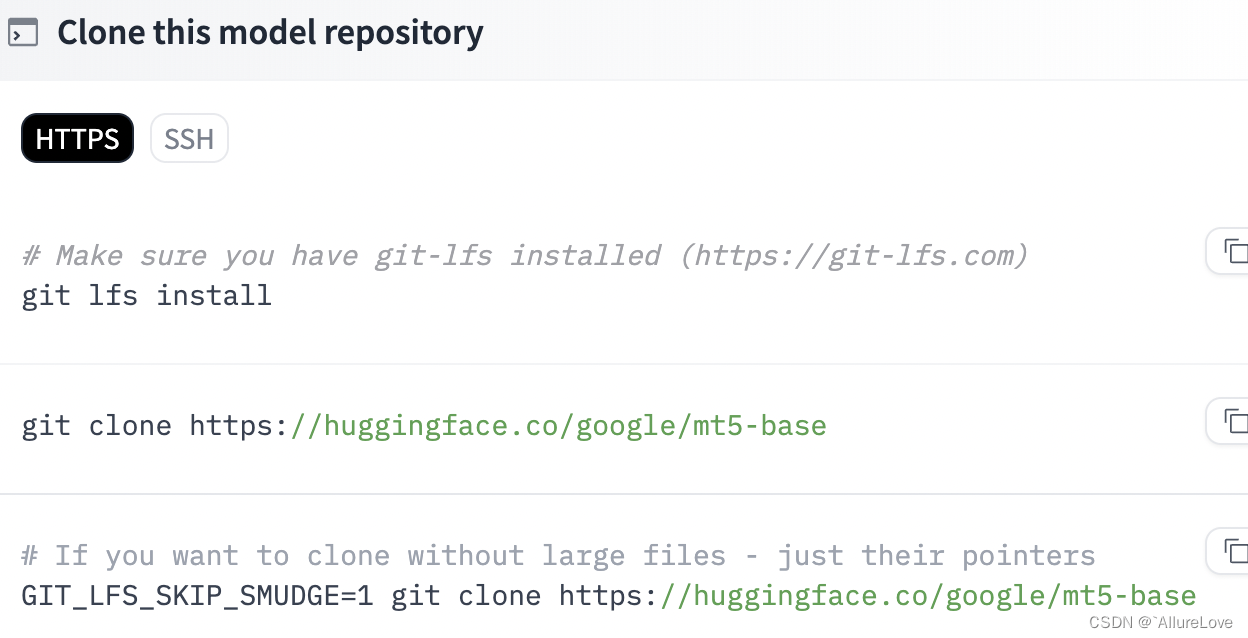Click the CSDN @AllureLove watermark
The image size is (1248, 638).
(1160, 622)
